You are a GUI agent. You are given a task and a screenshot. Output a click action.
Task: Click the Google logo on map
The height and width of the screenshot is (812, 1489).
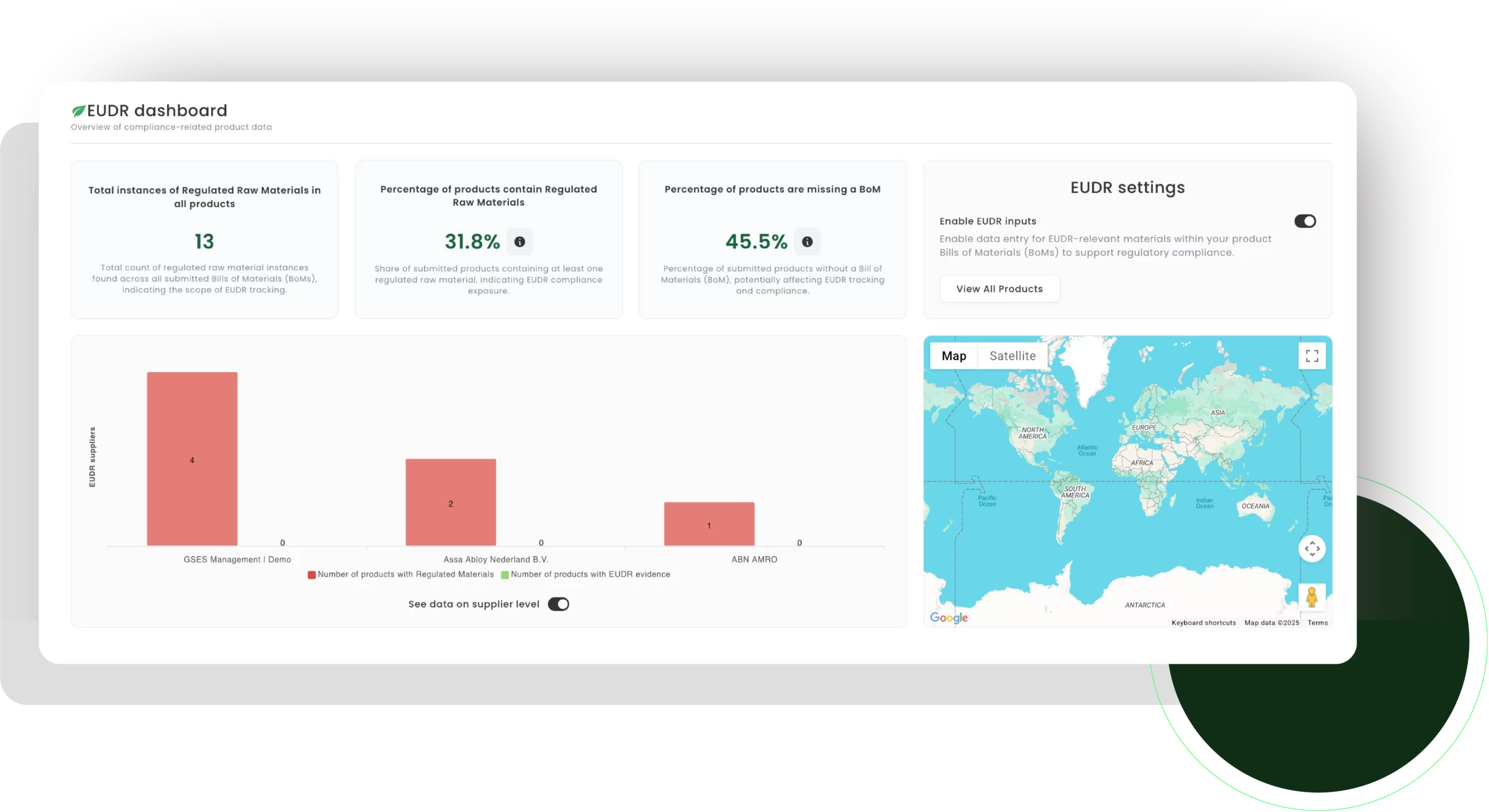tap(949, 618)
